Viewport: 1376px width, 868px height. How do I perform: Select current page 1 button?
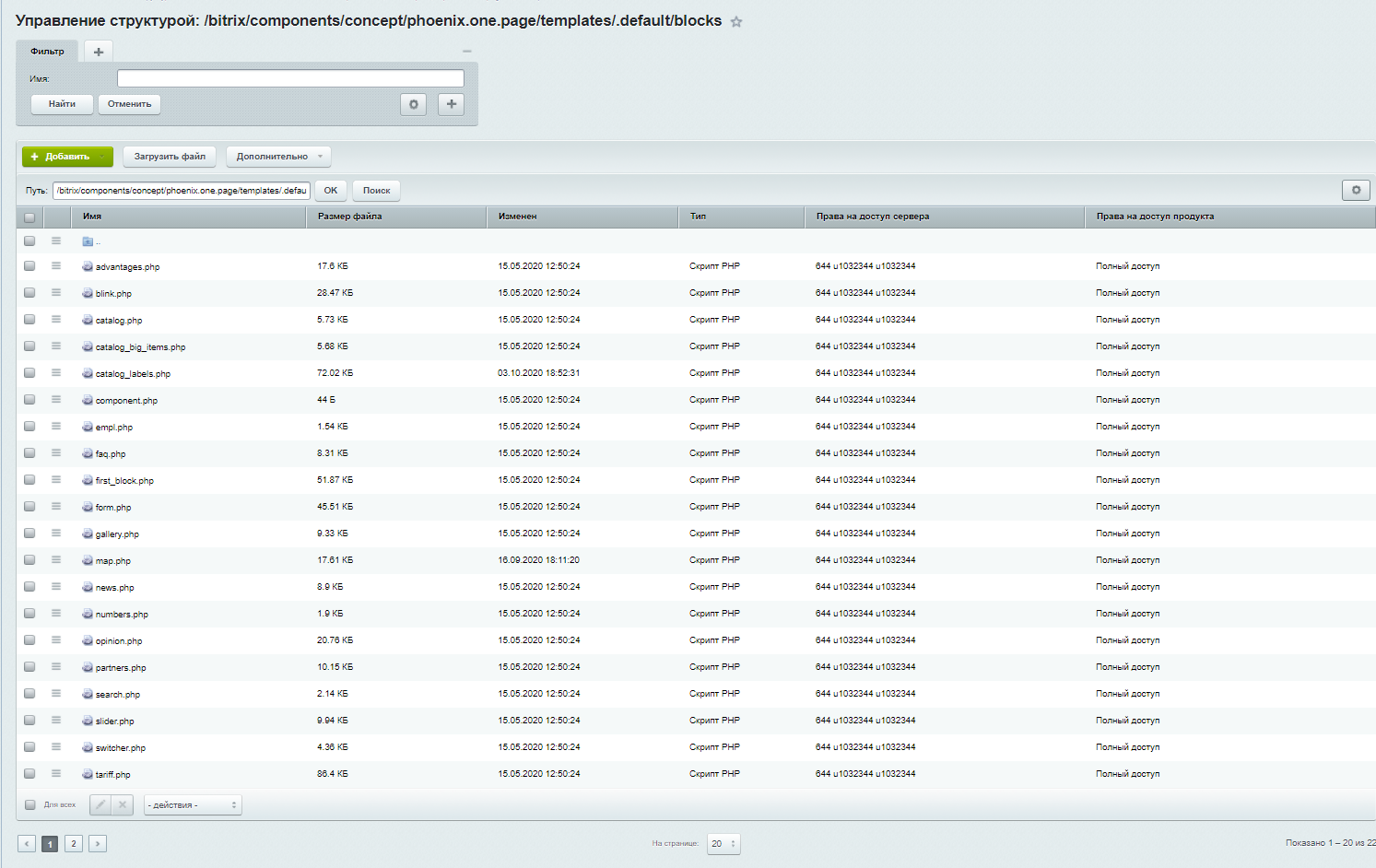click(x=50, y=843)
